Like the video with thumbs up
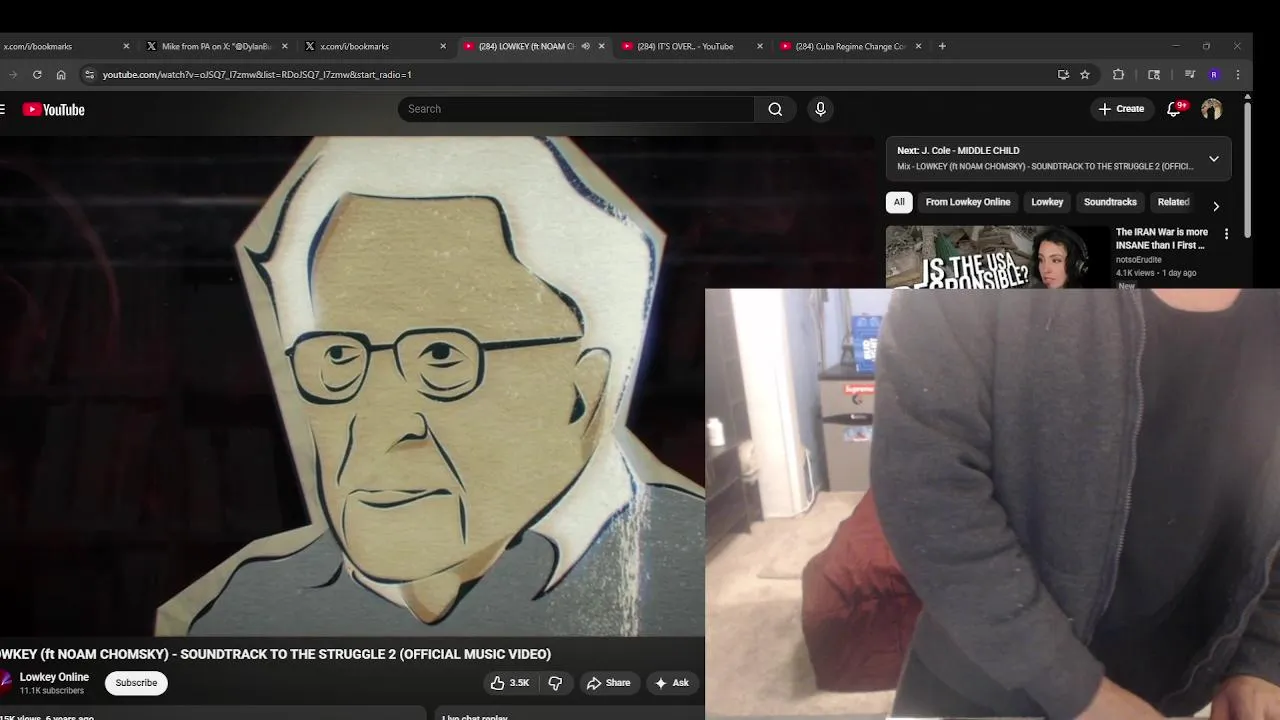 coord(510,683)
